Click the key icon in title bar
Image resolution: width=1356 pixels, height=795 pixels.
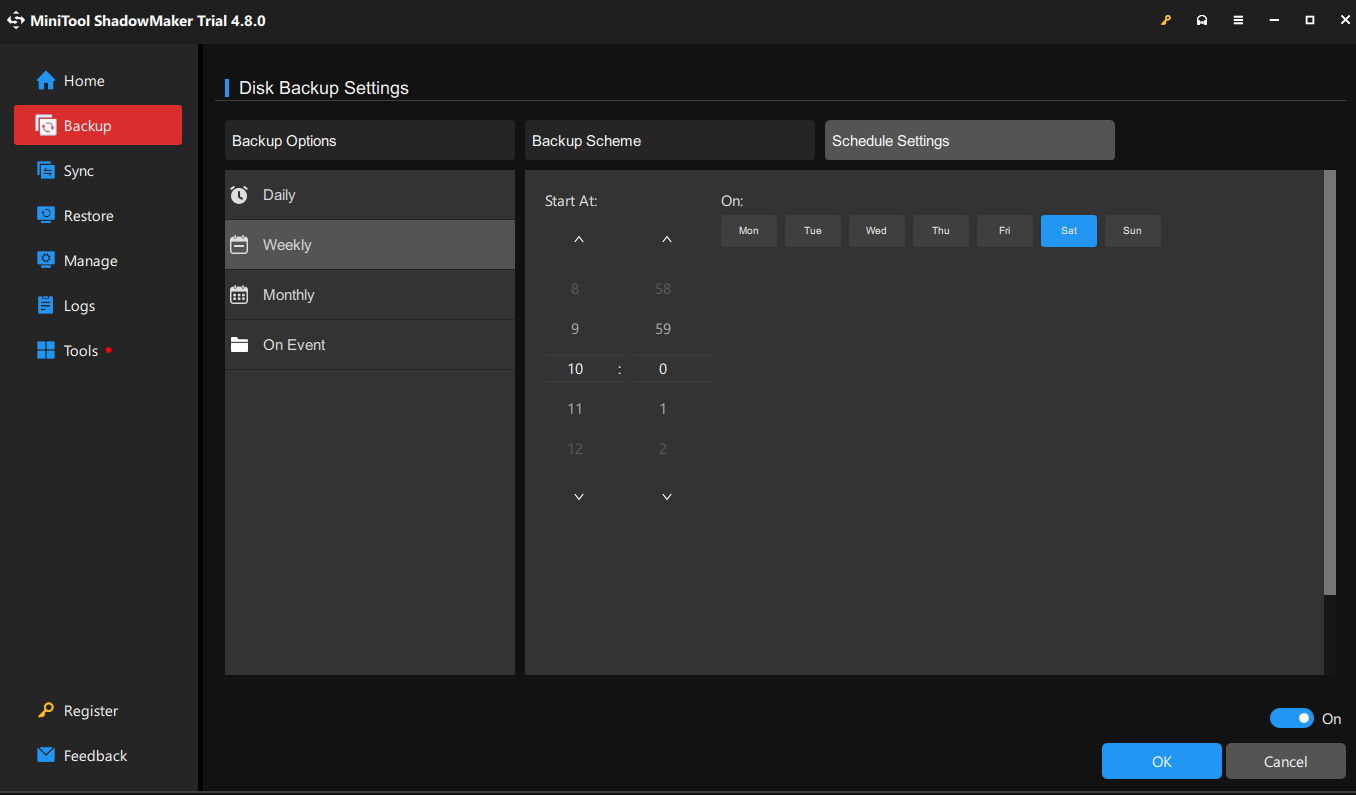click(1166, 20)
